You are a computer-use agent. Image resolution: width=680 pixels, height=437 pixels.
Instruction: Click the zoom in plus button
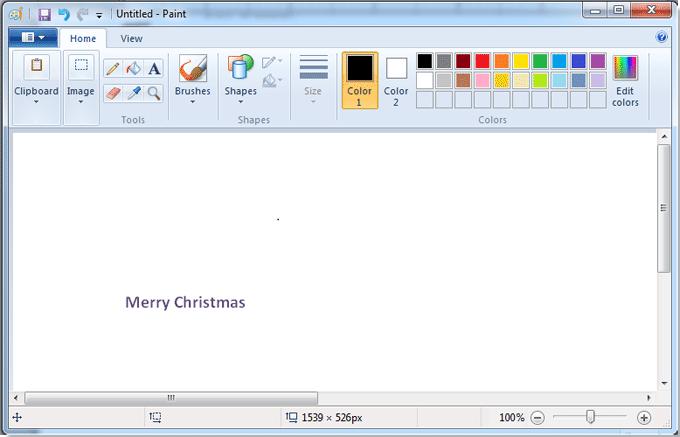[x=644, y=417]
